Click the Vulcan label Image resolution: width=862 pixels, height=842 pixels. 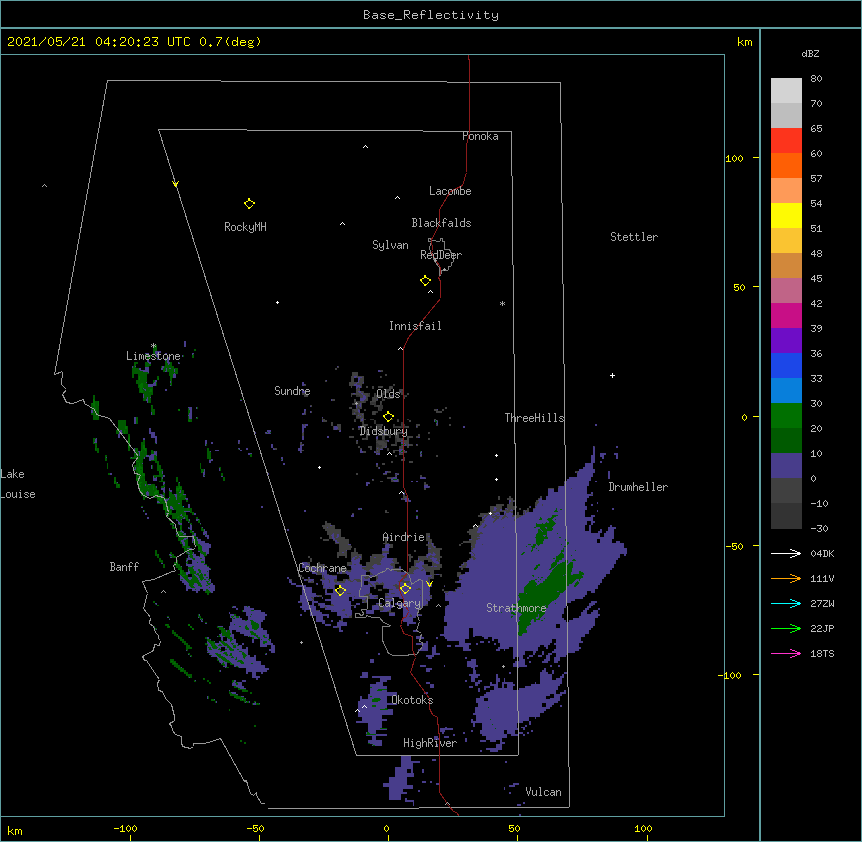[543, 792]
